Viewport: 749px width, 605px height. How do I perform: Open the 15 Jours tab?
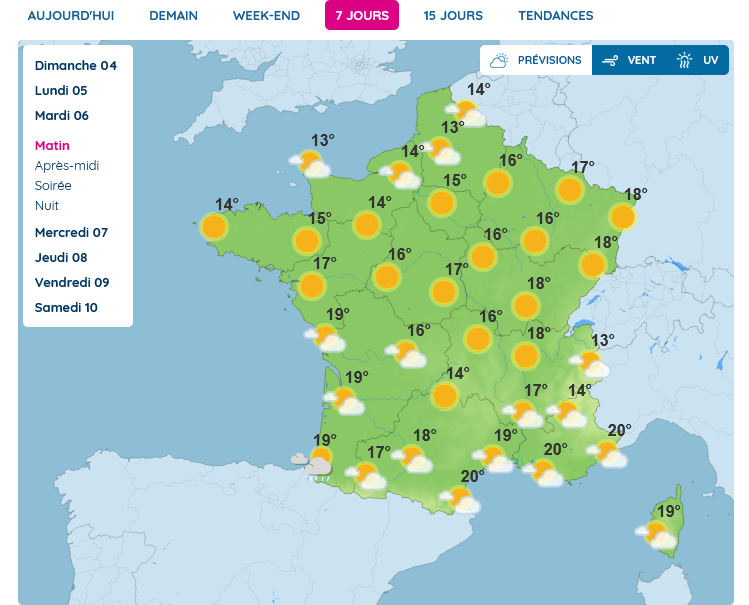(452, 16)
